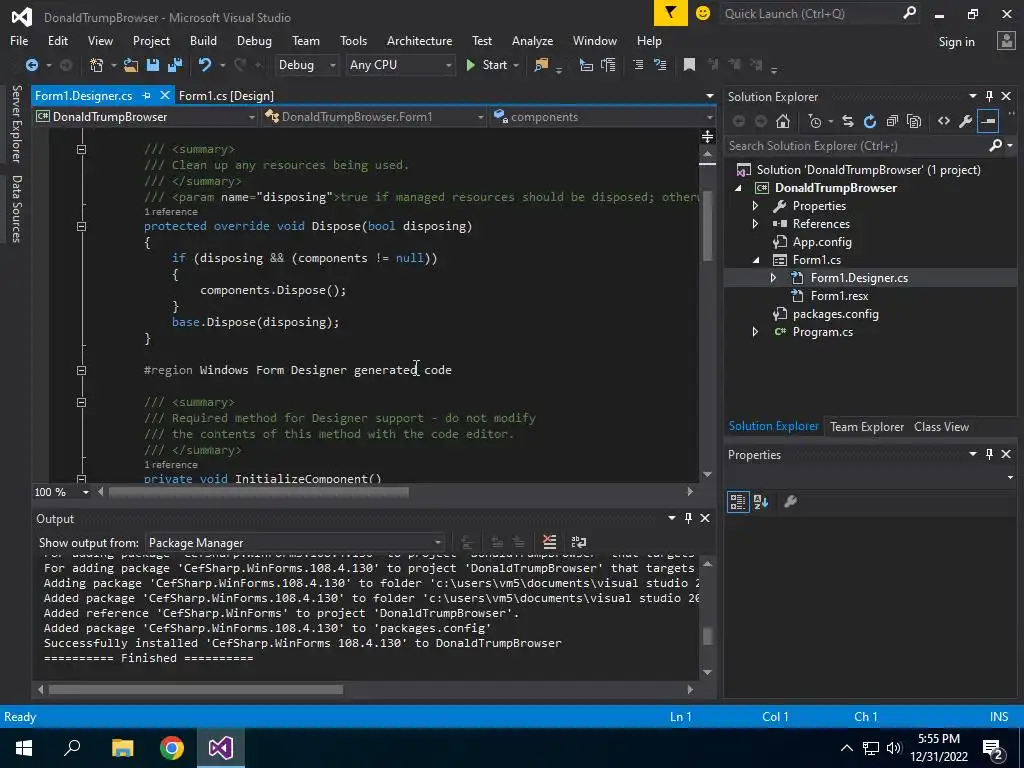
Task: Open the Tools menu
Action: point(353,40)
